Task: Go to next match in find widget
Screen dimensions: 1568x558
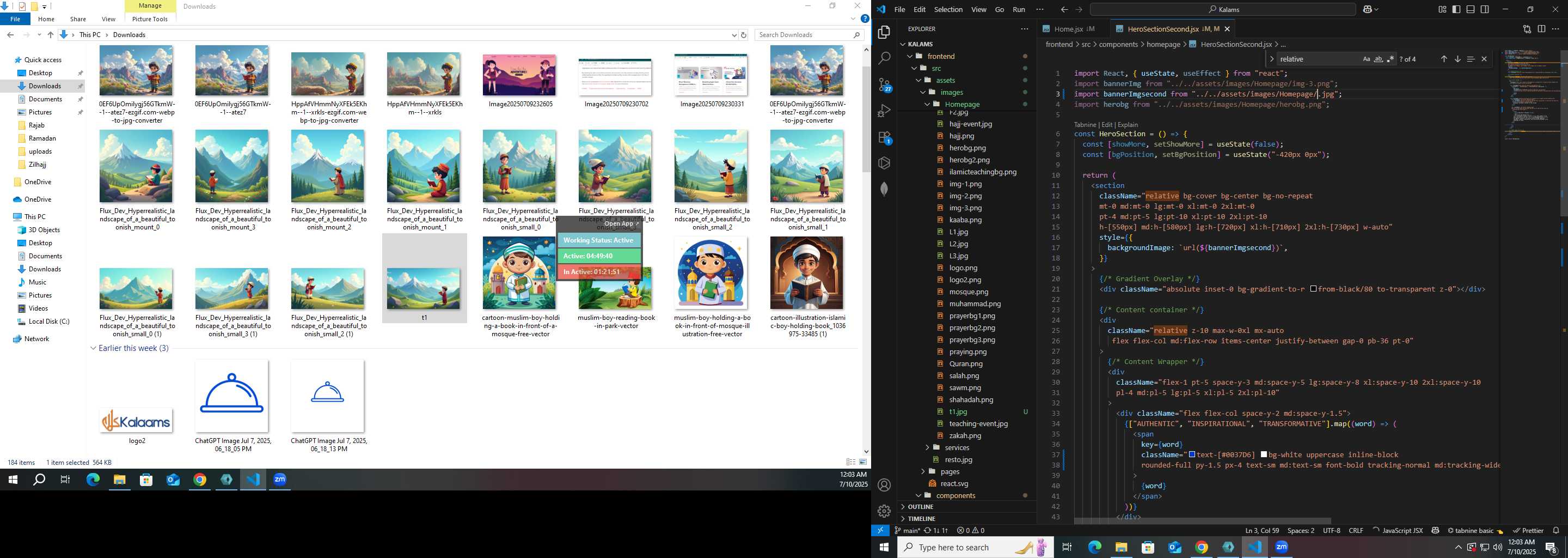Action: point(1457,59)
